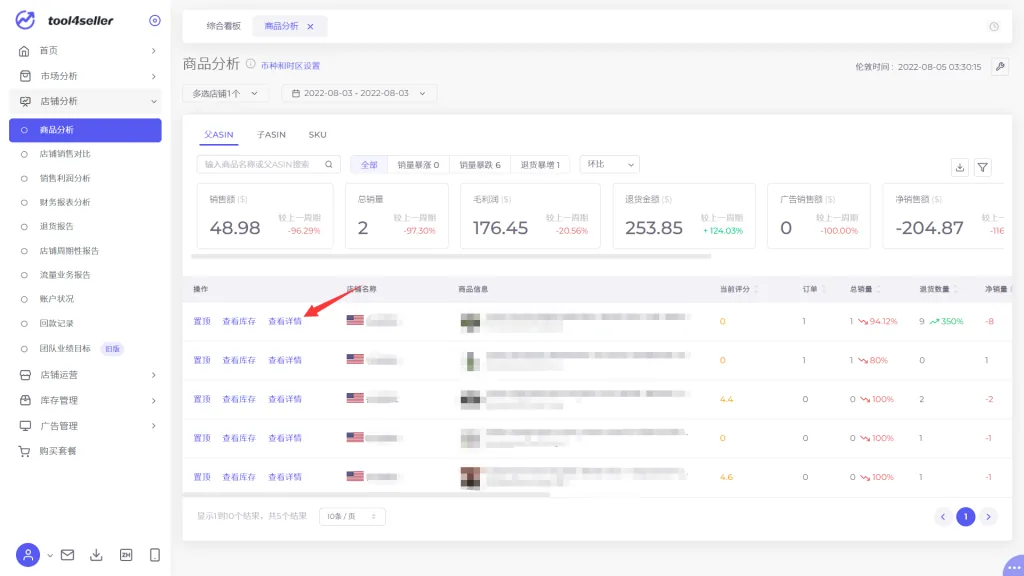
Task: Select page 1 in pagination
Action: (965, 517)
